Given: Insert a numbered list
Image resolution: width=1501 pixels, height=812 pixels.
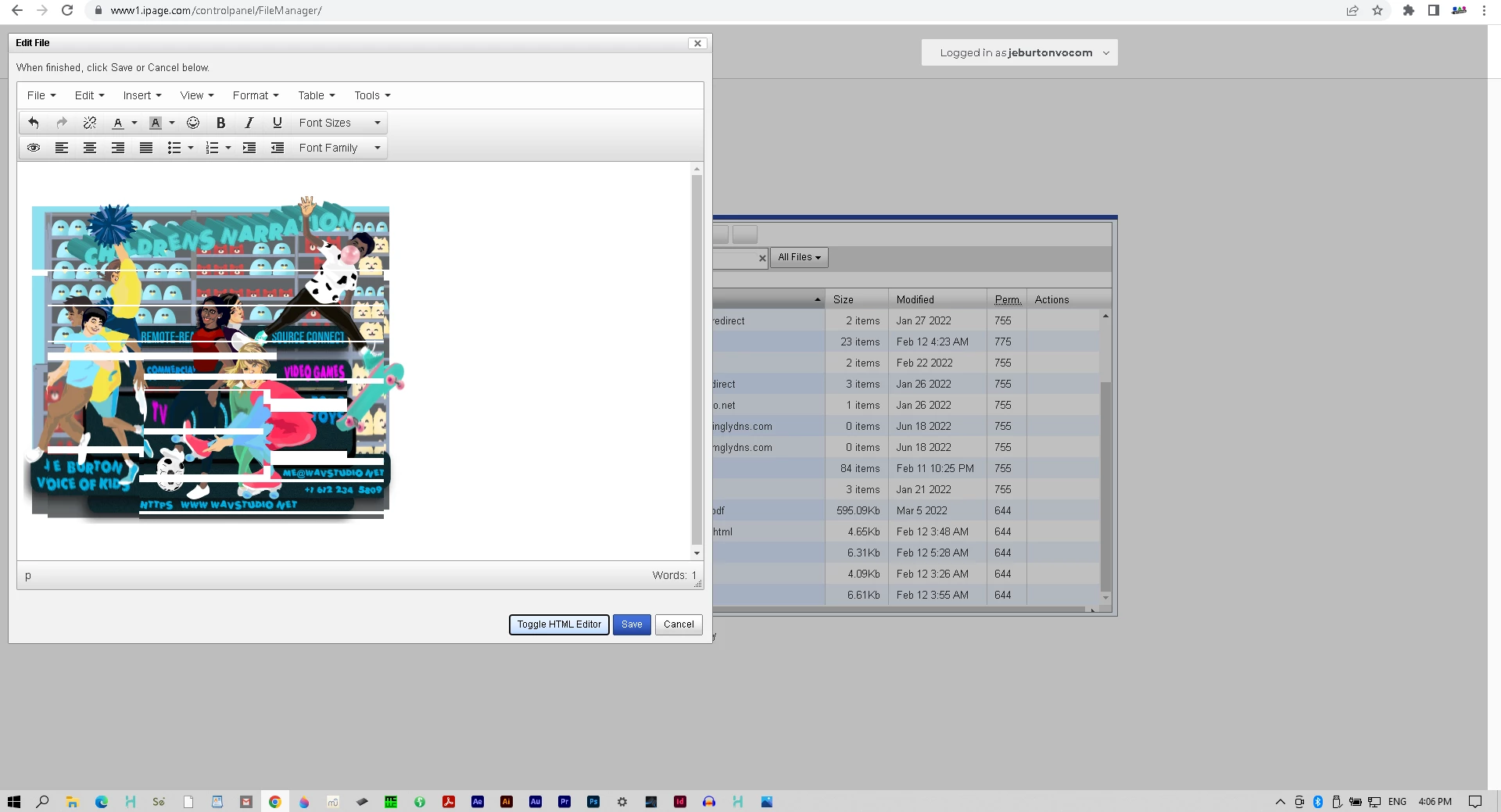Looking at the screenshot, I should [212, 148].
